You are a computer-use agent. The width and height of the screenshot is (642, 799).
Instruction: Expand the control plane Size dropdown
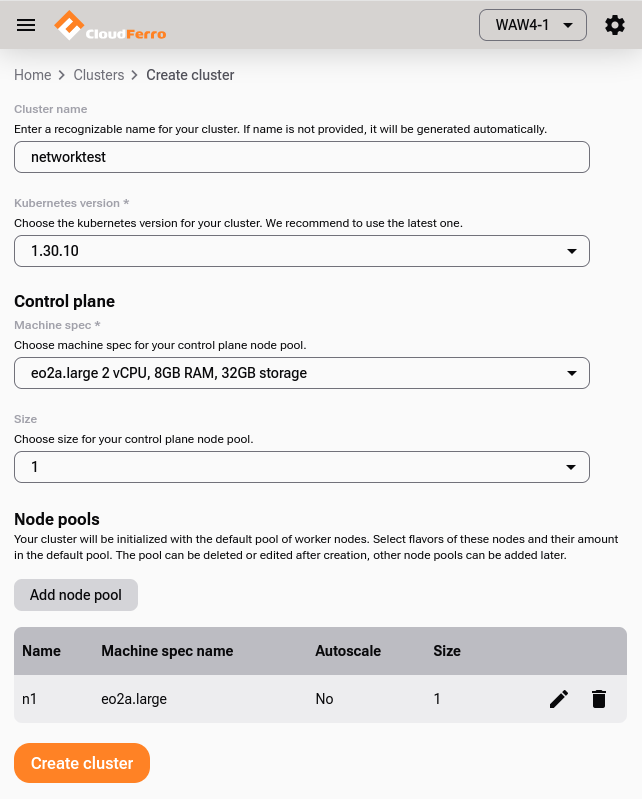302,467
